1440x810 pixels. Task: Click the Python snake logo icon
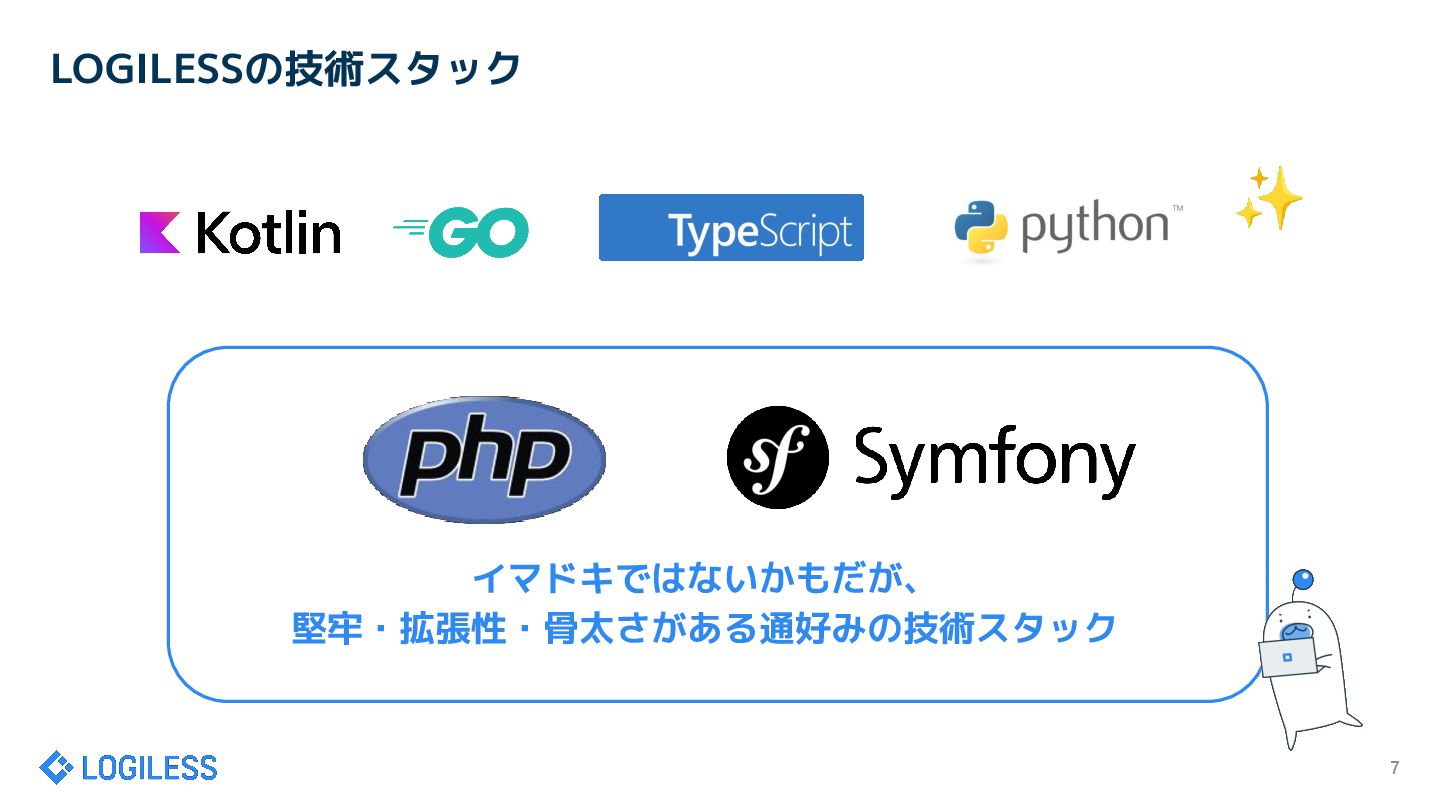tap(980, 228)
